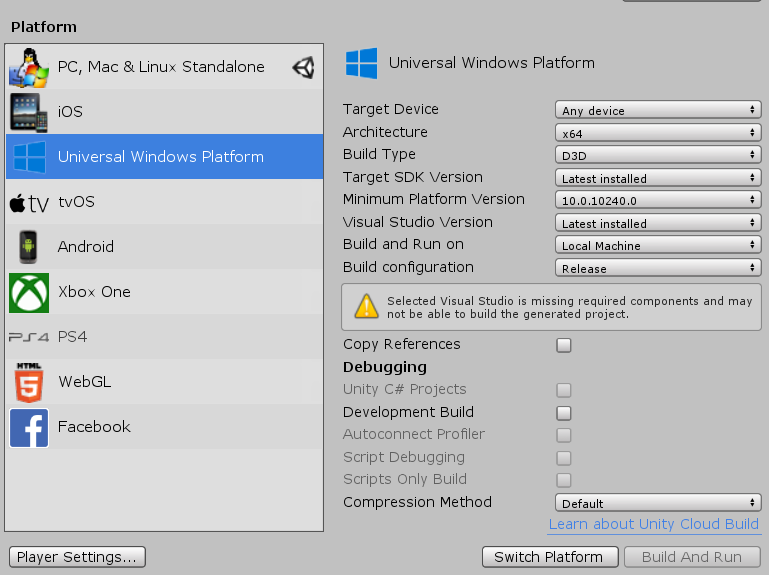Click the Target Device label
Viewport: 769px width, 575px height.
click(x=391, y=109)
